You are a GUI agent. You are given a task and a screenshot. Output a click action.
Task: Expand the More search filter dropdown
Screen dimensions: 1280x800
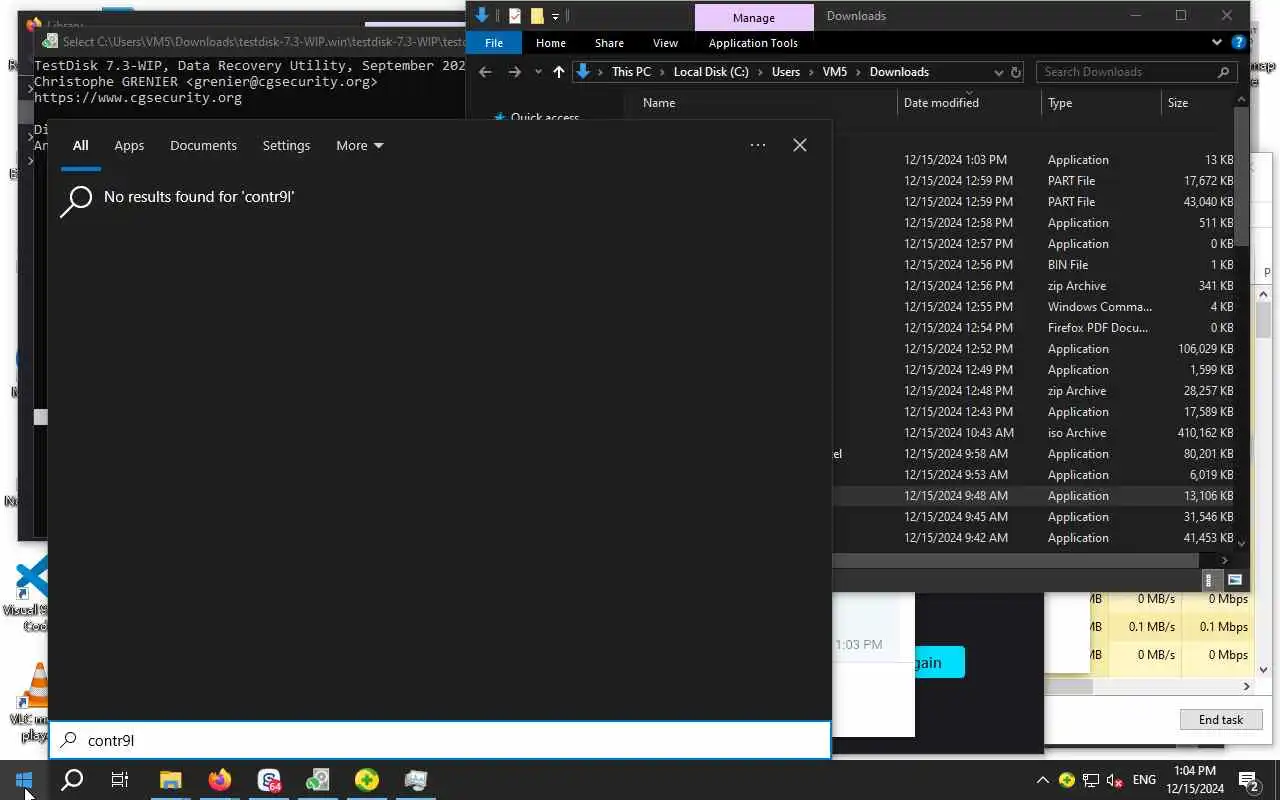pos(359,146)
